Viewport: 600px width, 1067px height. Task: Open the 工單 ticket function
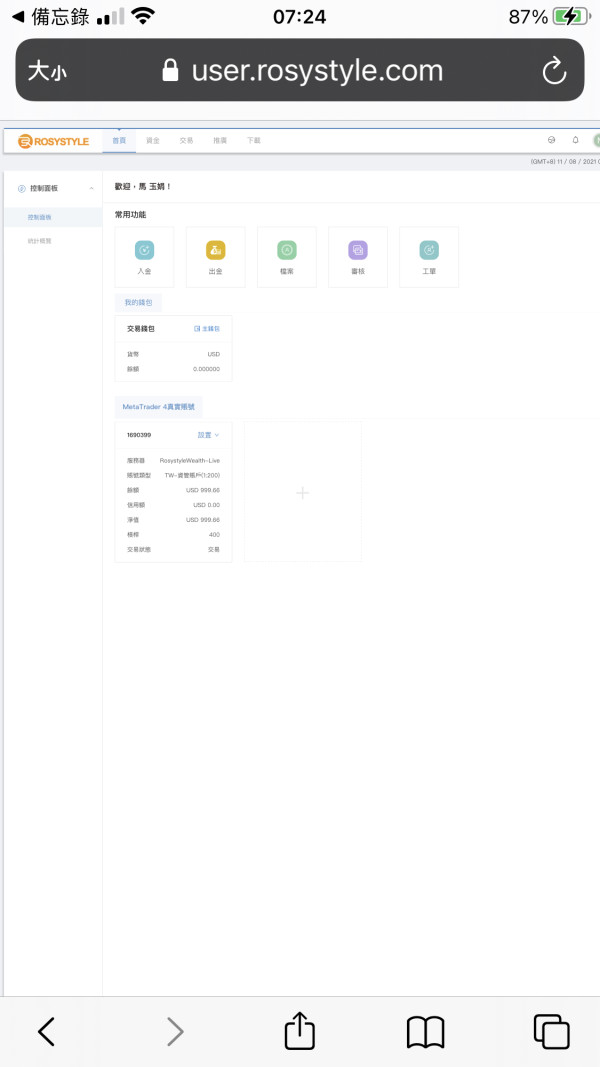[x=429, y=257]
